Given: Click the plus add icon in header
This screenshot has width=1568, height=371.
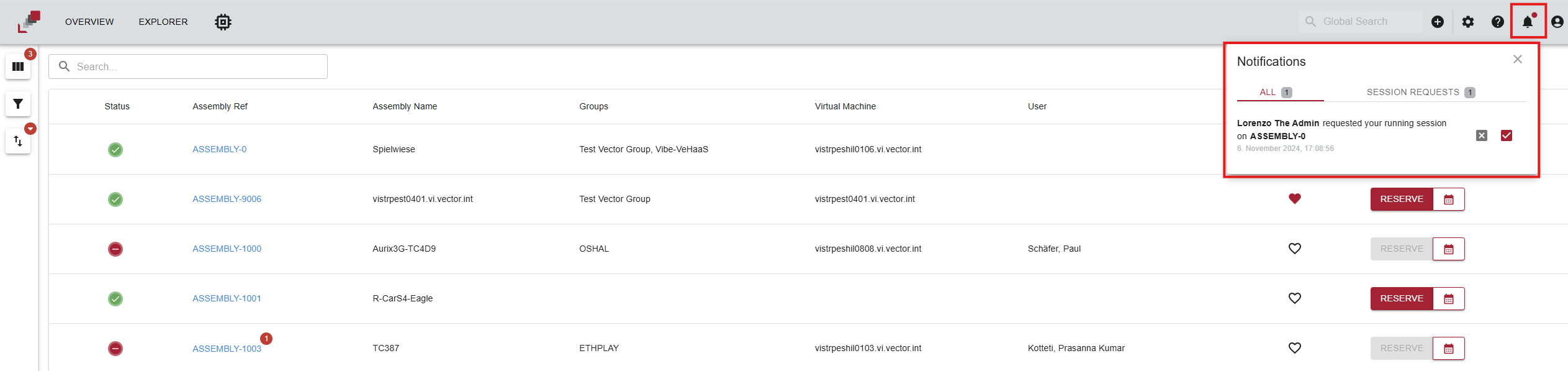Looking at the screenshot, I should [x=1438, y=22].
